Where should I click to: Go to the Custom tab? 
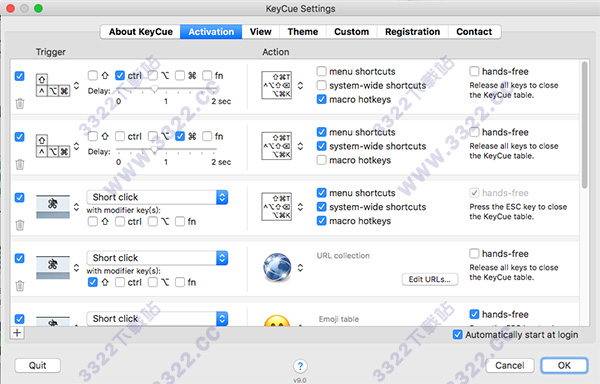click(x=352, y=32)
